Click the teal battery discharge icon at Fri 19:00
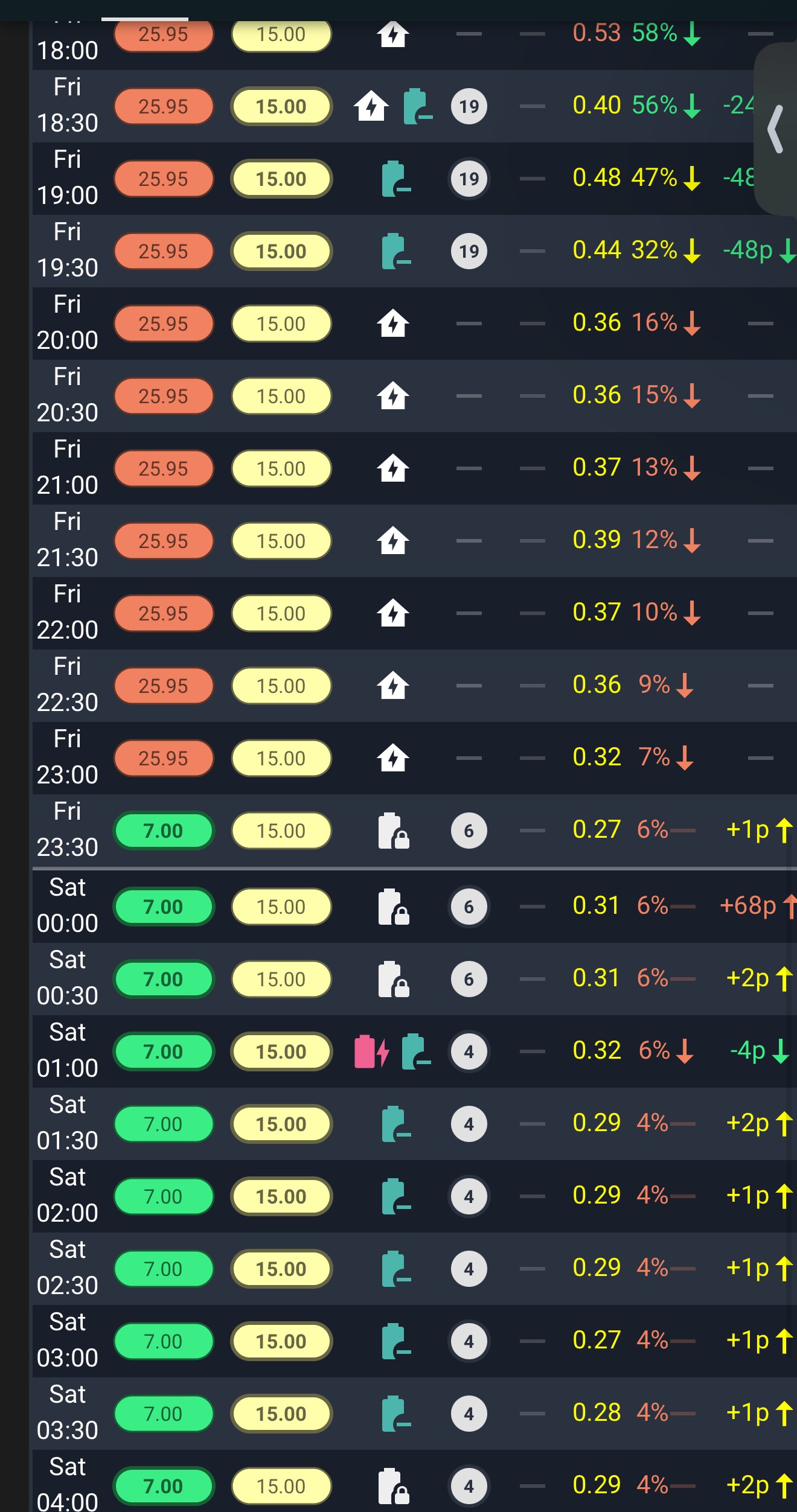 tap(396, 179)
